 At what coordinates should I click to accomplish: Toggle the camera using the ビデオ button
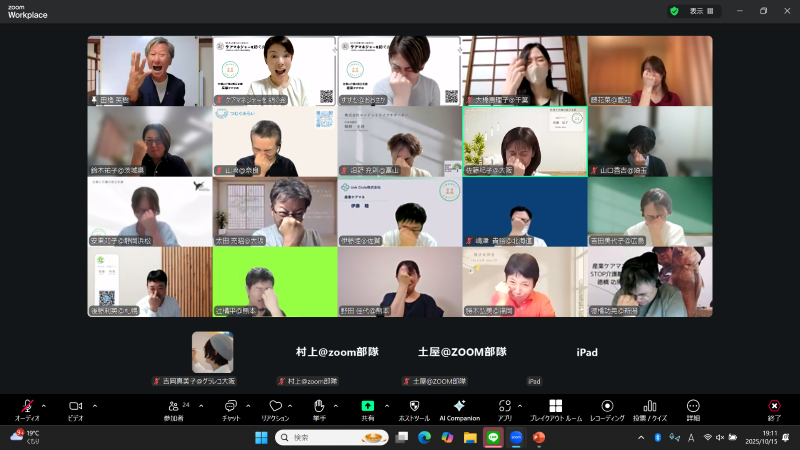click(x=75, y=407)
